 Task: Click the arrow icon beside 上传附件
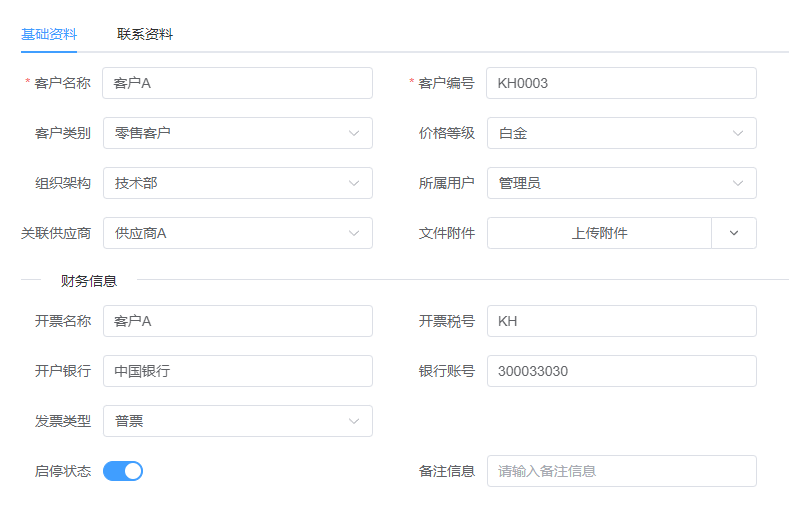(x=734, y=233)
